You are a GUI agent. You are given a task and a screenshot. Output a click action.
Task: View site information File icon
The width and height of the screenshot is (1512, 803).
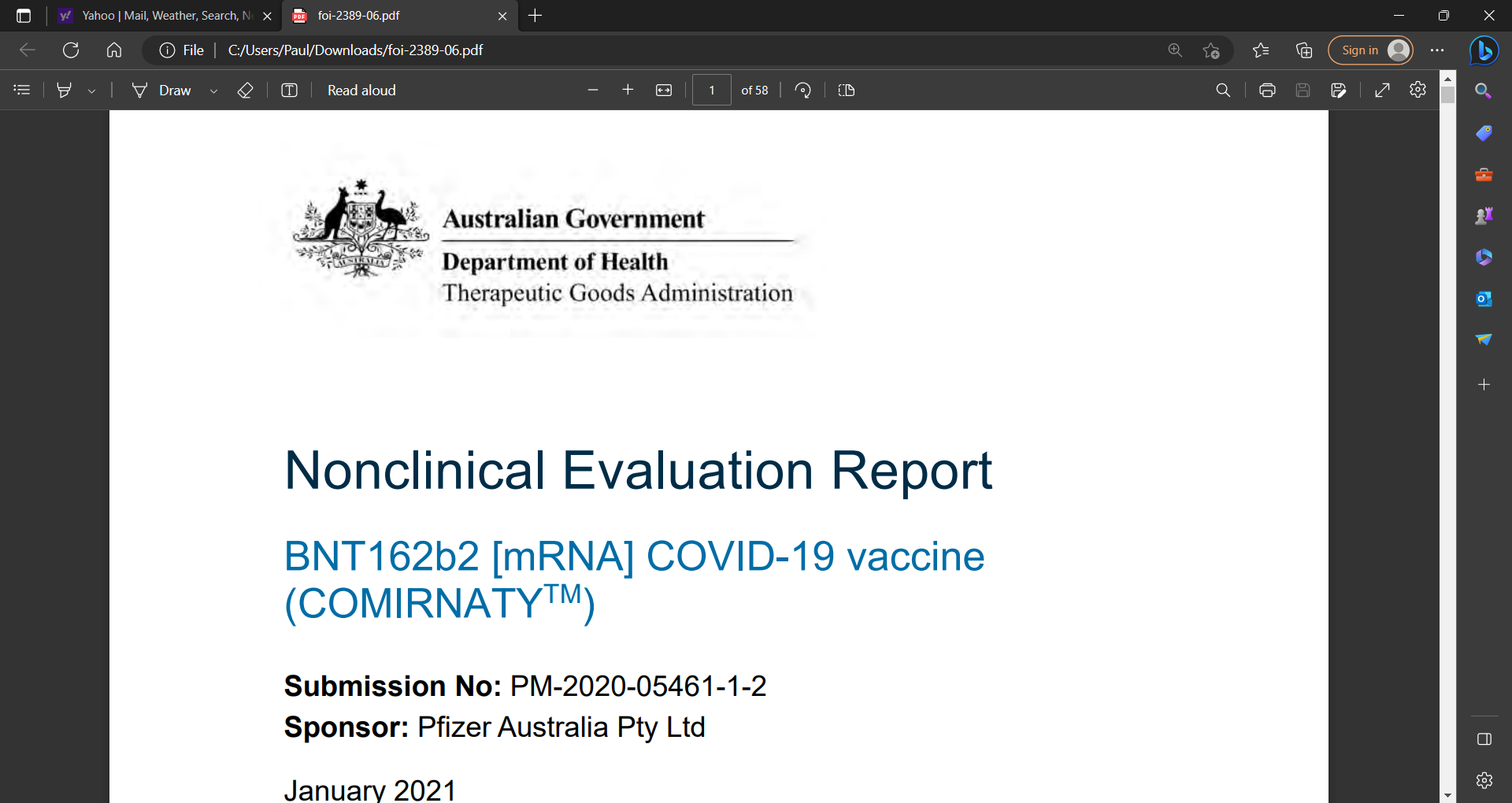[182, 50]
